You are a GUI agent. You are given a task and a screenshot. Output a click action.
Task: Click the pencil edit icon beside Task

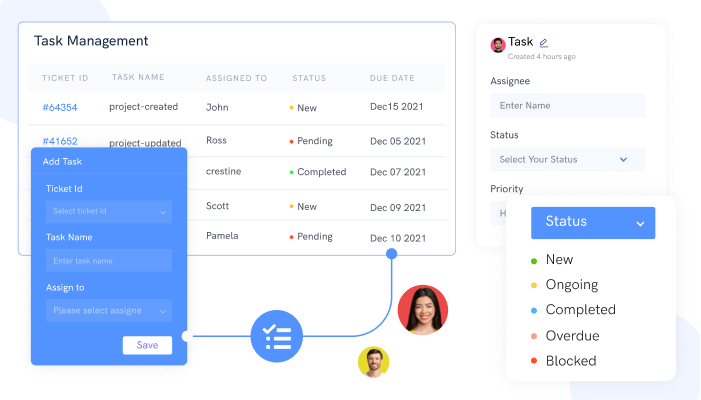544,43
